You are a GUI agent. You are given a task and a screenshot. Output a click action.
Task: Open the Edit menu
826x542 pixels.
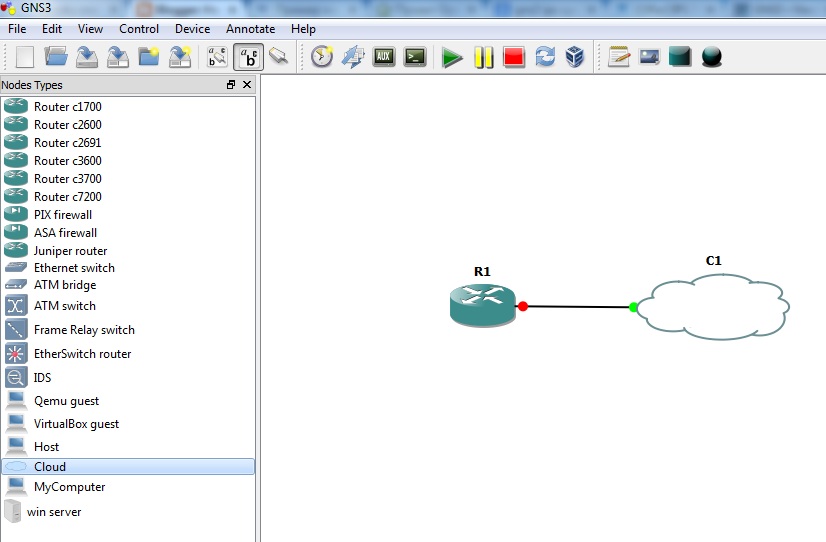pyautogui.click(x=52, y=29)
